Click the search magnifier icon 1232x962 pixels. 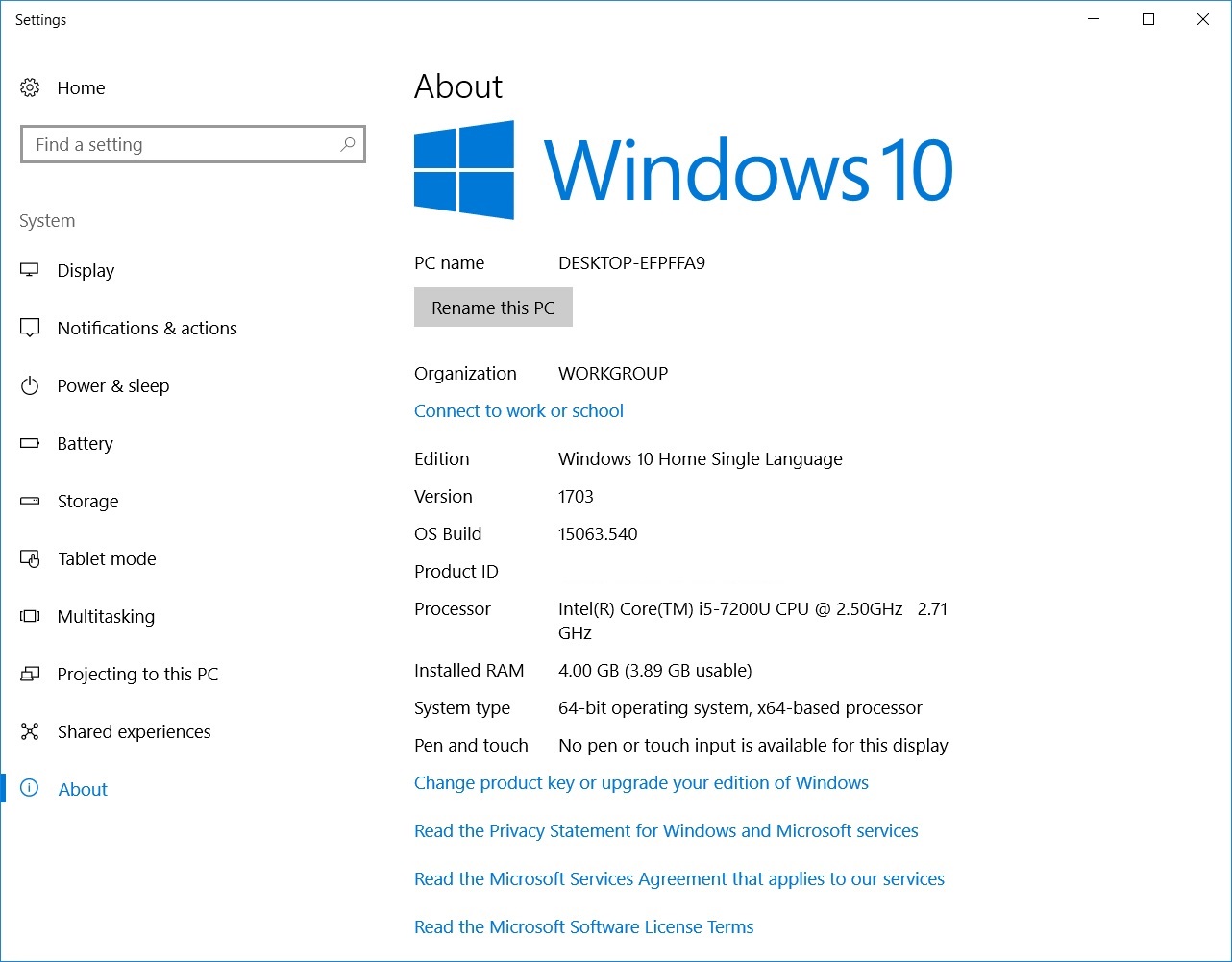tap(348, 144)
